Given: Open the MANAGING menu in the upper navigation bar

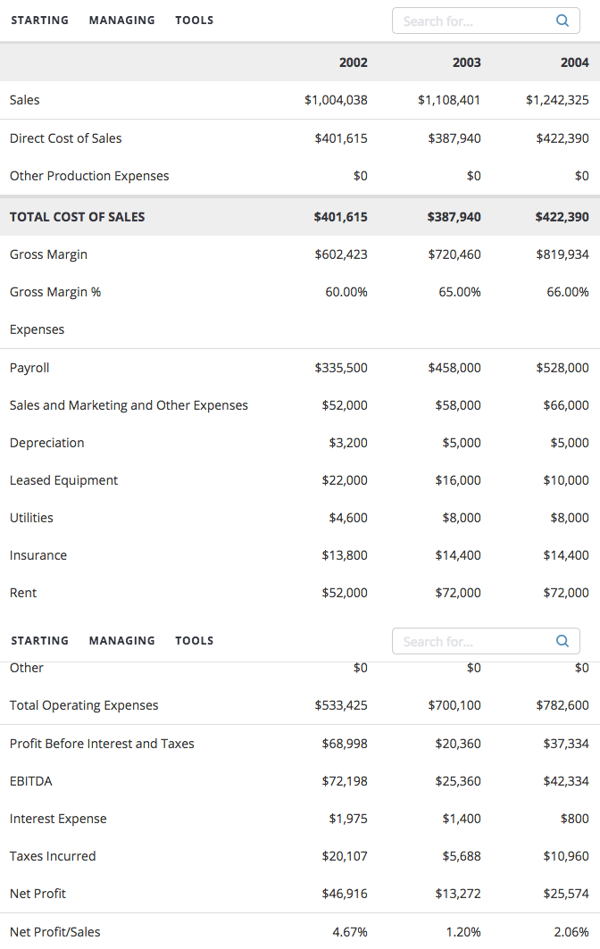Looking at the screenshot, I should [x=122, y=20].
